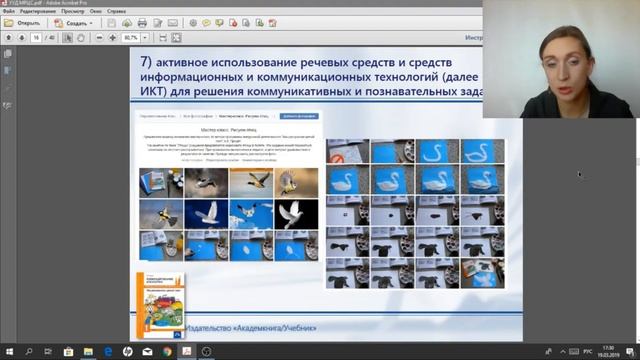Screen dimensions: 640x360
Task: Open Task View from the taskbar
Action: (x=48, y=351)
